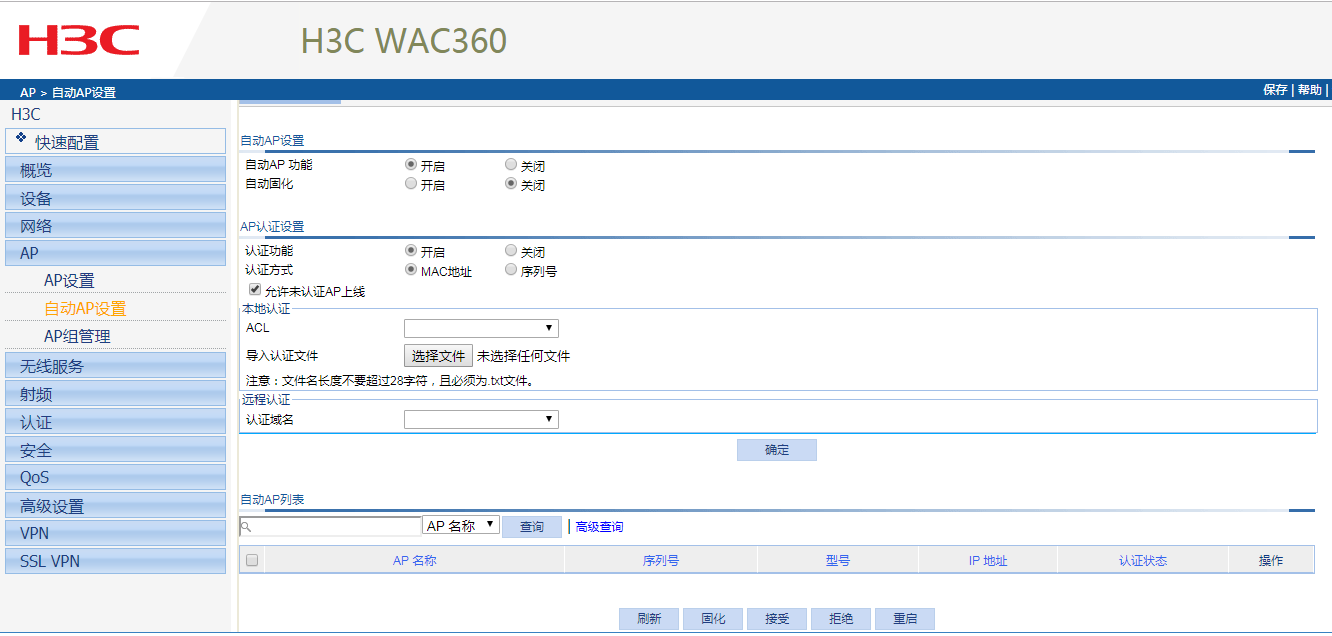Click the 保存 link in the top bar
This screenshot has height=636, width=1332.
(1275, 90)
